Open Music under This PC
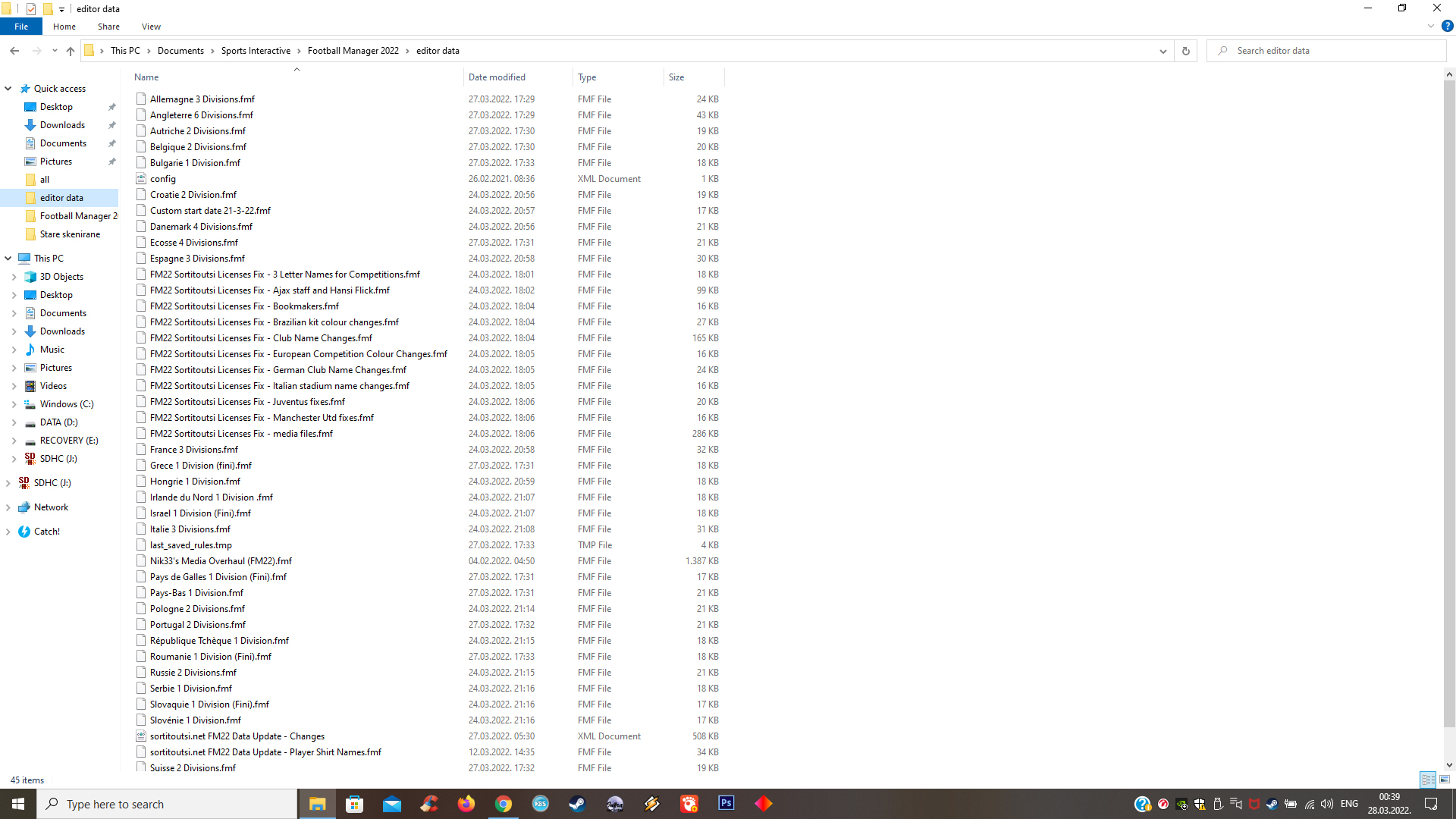The width and height of the screenshot is (1456, 819). (52, 350)
